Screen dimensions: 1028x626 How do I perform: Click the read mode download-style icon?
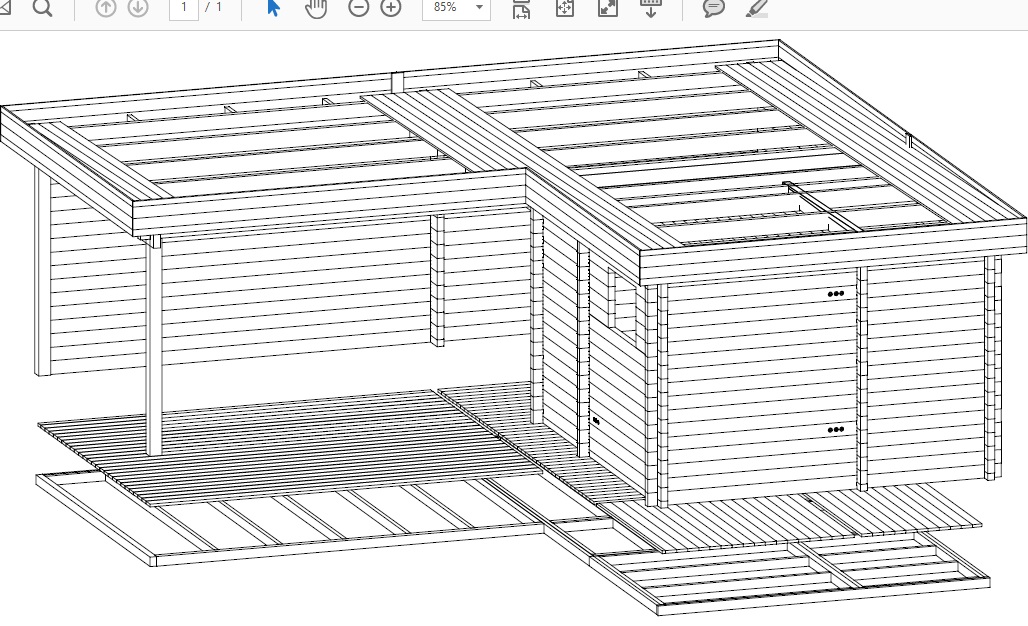[650, 8]
